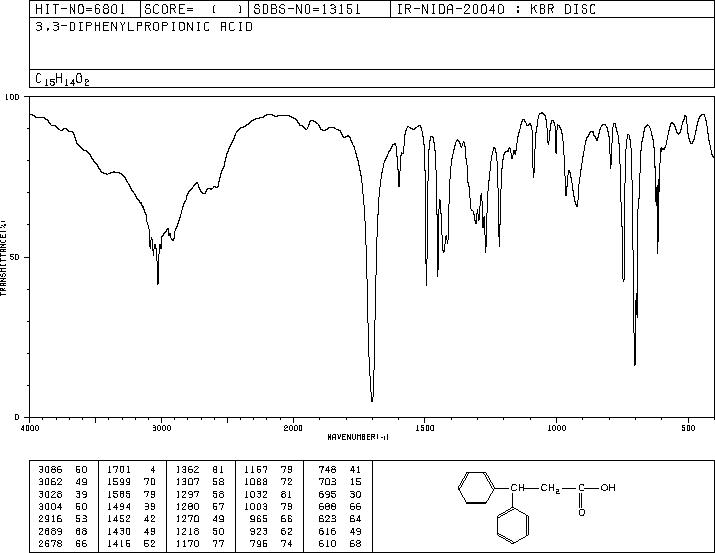Select peak table entry 965
Screen dimensions: 715x553
[x=271, y=519]
